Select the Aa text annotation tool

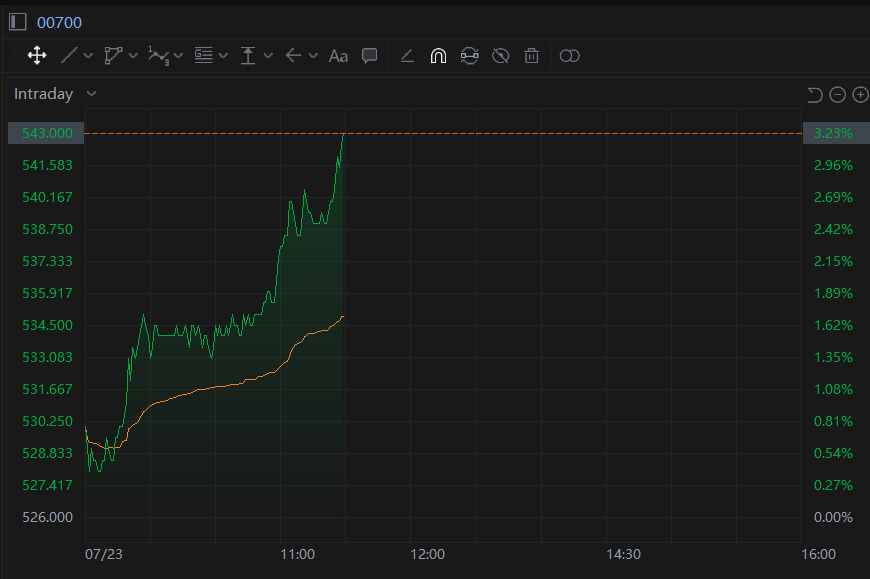(x=338, y=56)
